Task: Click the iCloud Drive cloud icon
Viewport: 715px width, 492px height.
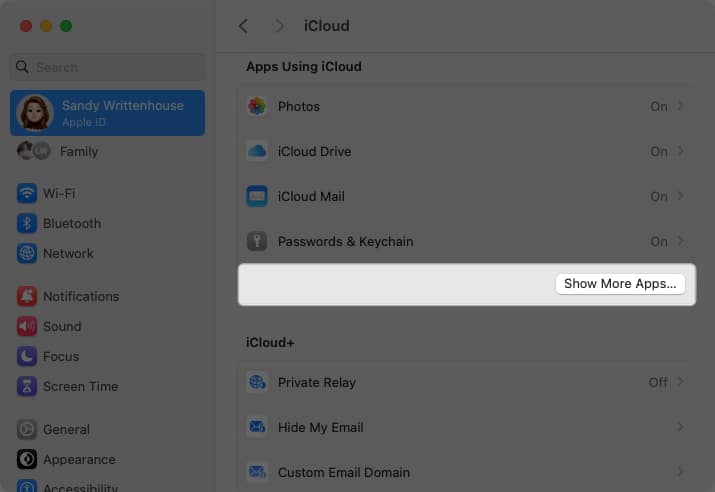Action: click(x=257, y=151)
